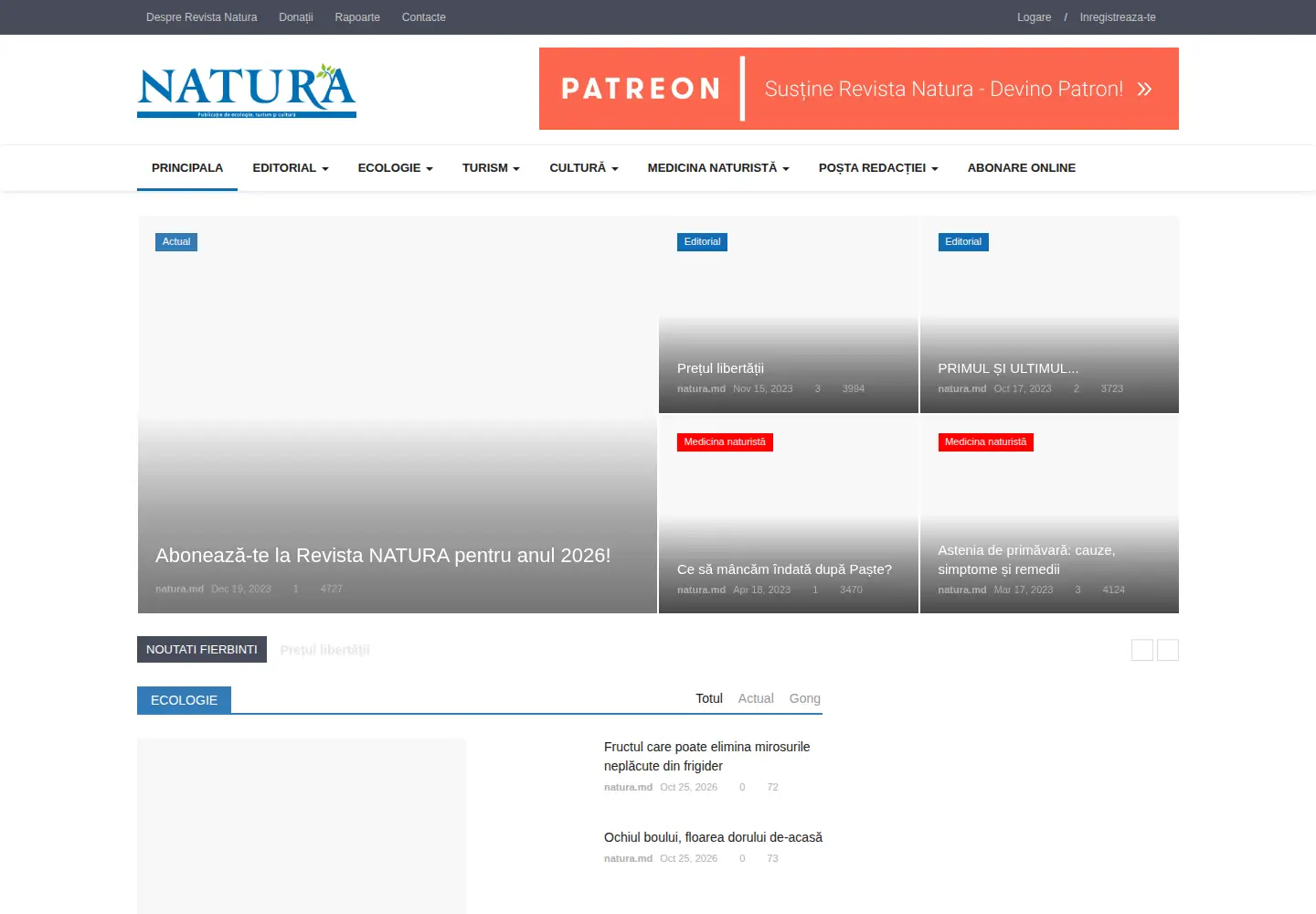Viewport: 1316px width, 914px height.
Task: Expand the MEDICINA NATURISTĂ dropdown
Action: click(718, 168)
